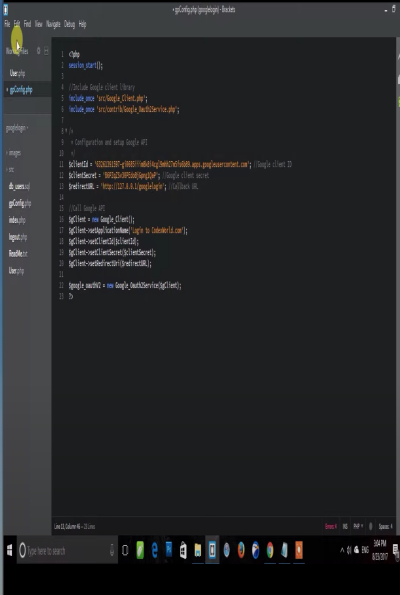Open the Debug menu
400x595 pixels.
(x=69, y=24)
